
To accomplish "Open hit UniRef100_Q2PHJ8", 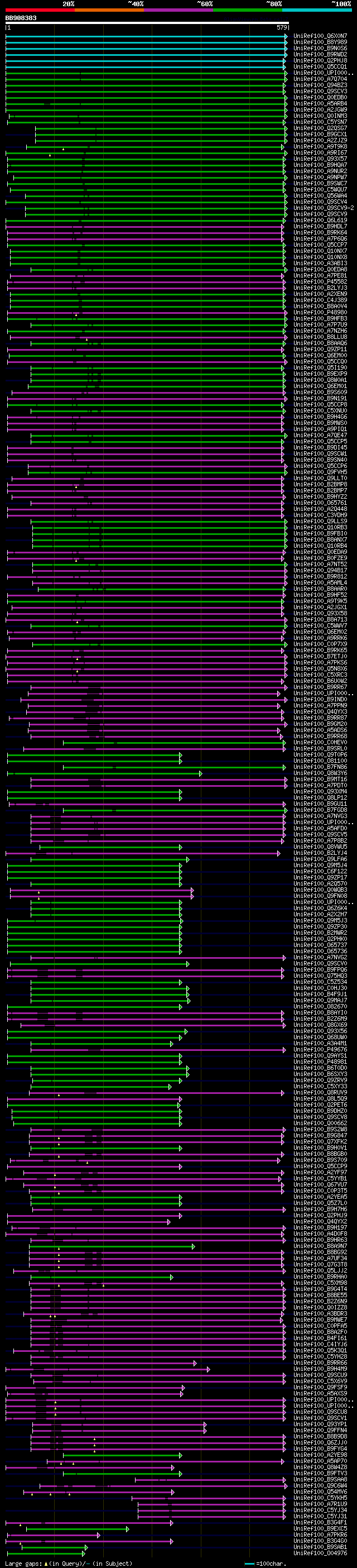I will [x=321, y=61].
